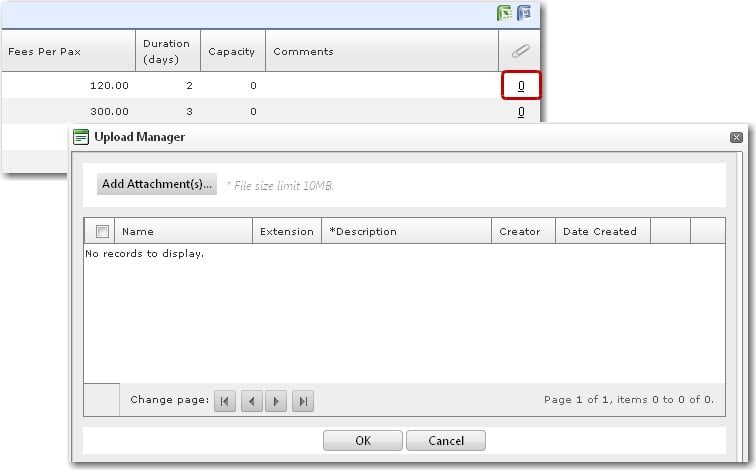Click the Export to Excel icon
This screenshot has height=470, width=756.
tap(505, 14)
